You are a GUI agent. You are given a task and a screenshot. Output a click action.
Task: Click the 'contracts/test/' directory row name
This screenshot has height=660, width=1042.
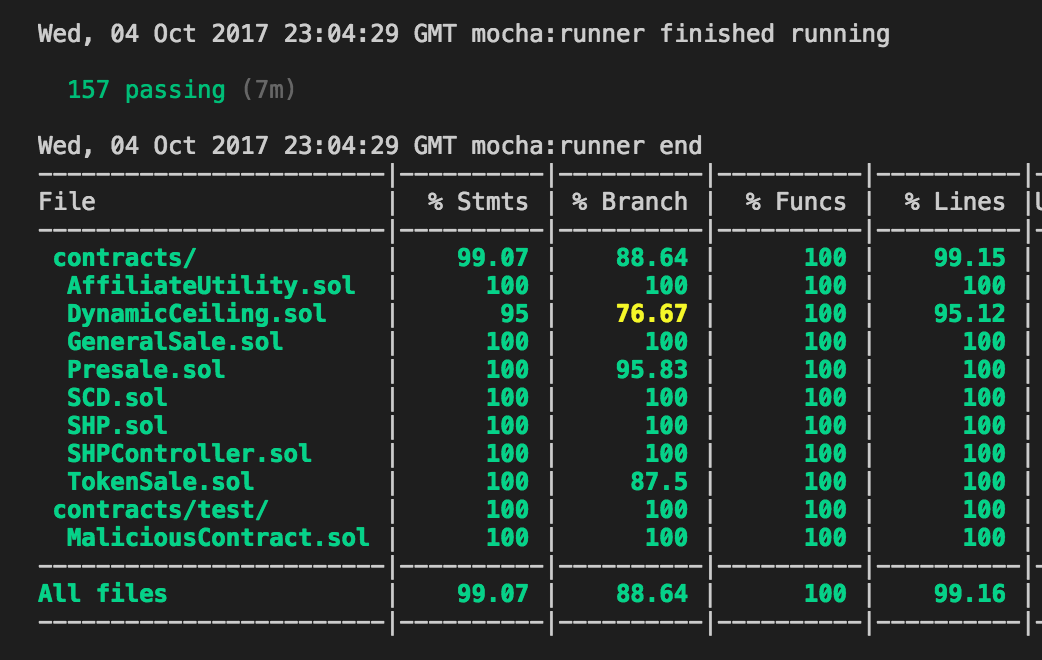161,510
